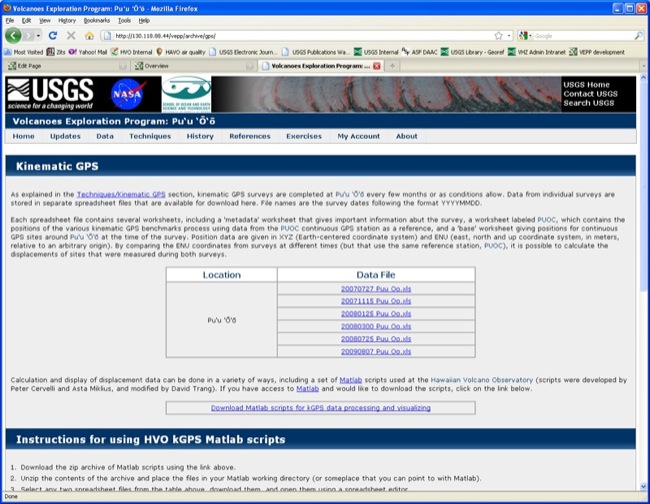The image size is (650, 504).
Task: Open the Home page icon in toolbar
Action: (x=89, y=36)
